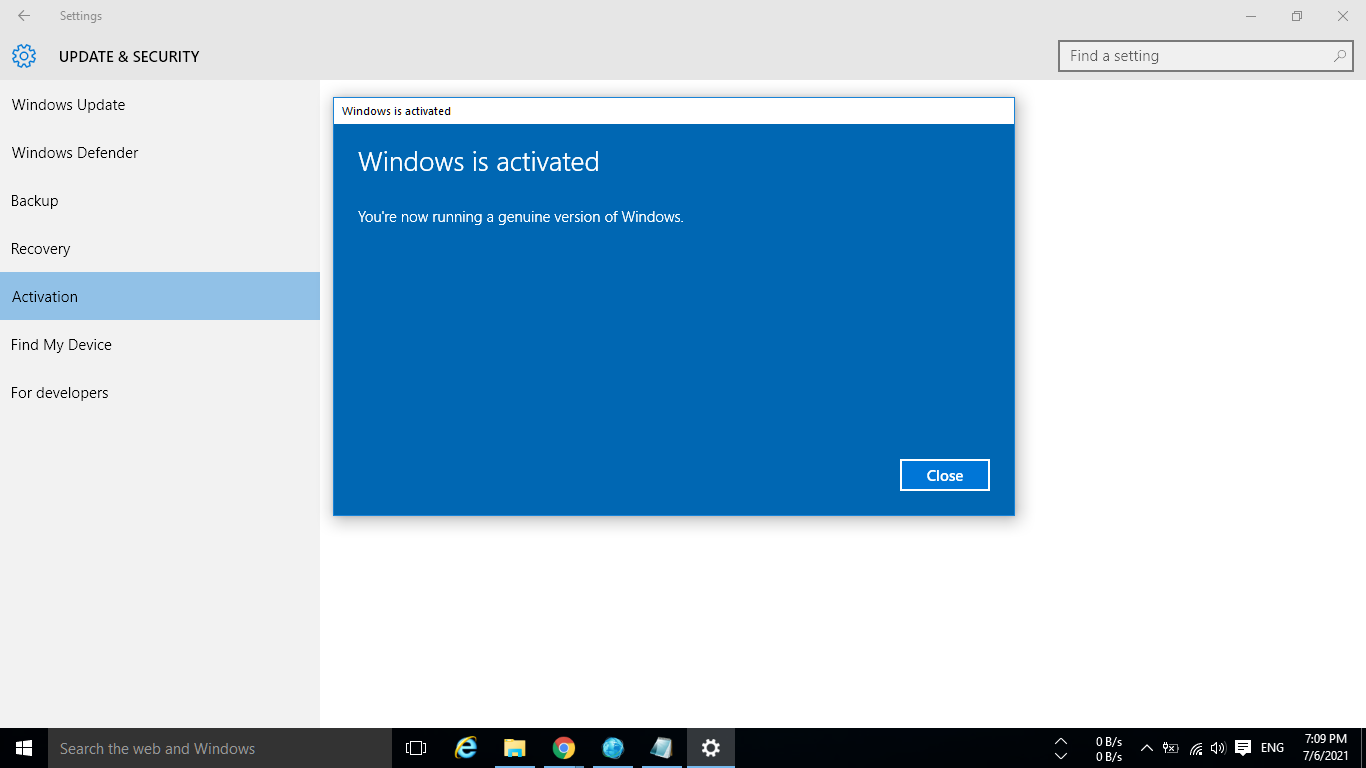The width and height of the screenshot is (1366, 768).
Task: Go back with the Settings back arrow
Action: pos(24,16)
